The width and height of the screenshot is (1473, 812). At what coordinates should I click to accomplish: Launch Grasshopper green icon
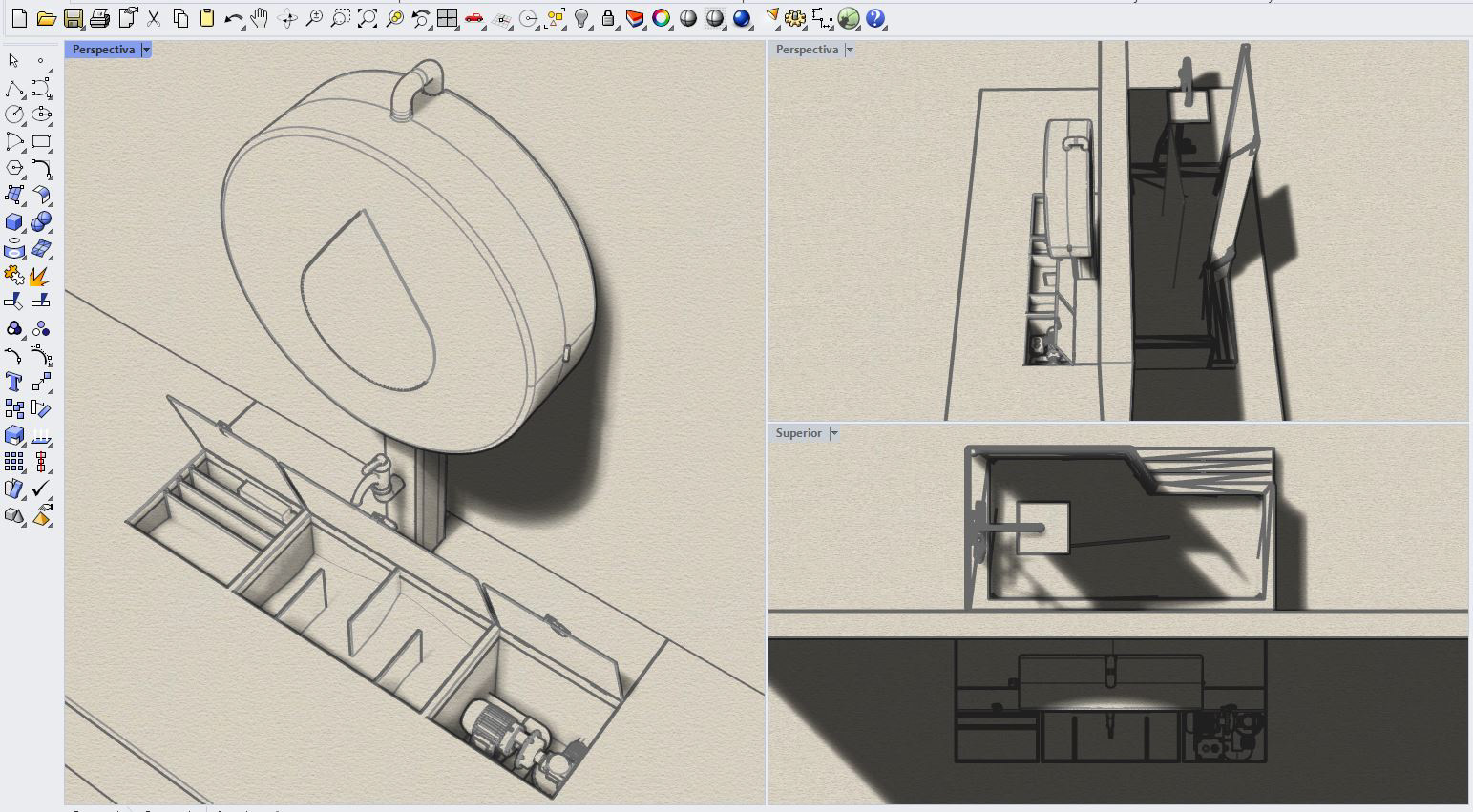[x=849, y=18]
